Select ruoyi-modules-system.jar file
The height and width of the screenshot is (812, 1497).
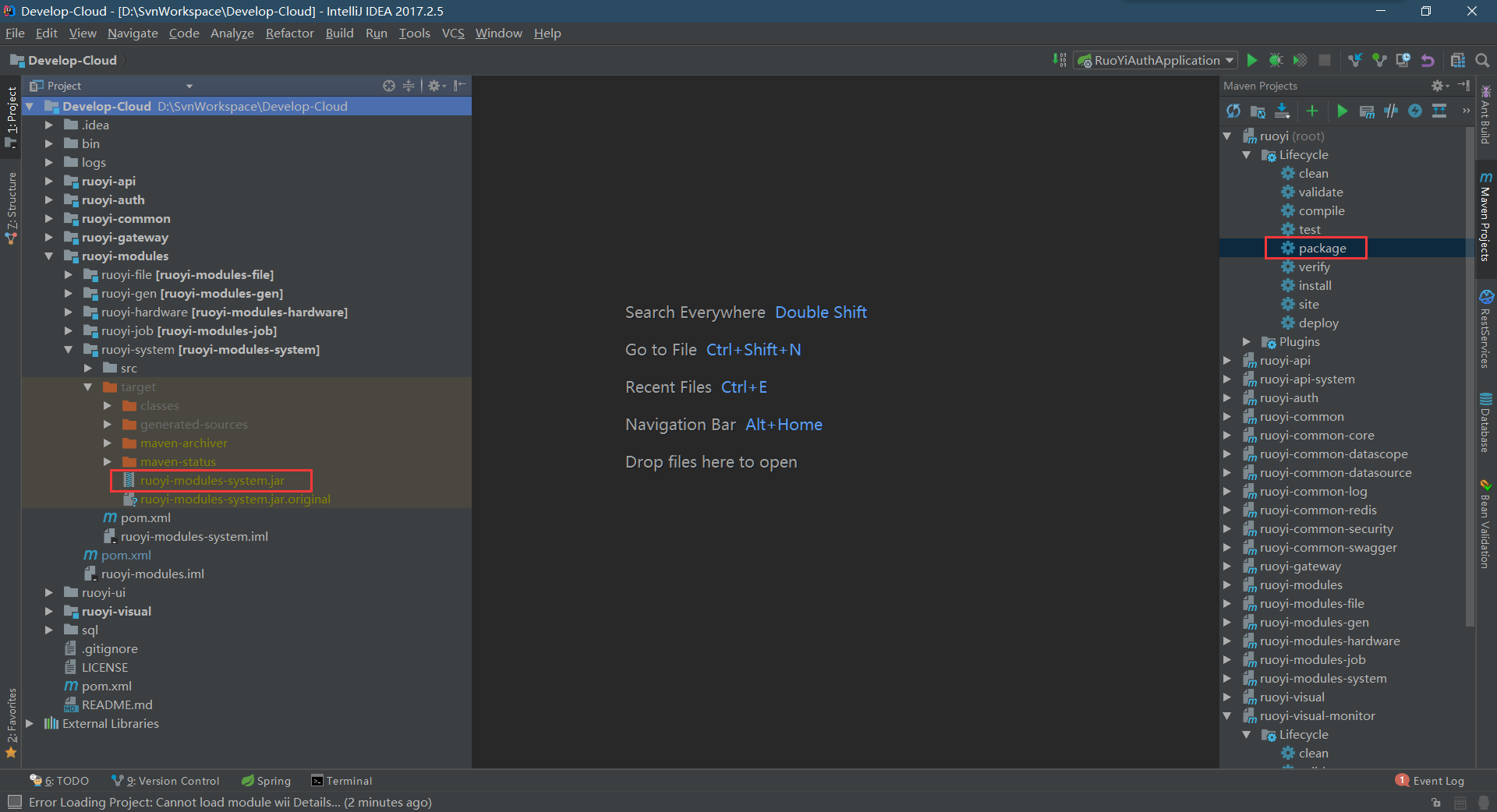pos(212,481)
